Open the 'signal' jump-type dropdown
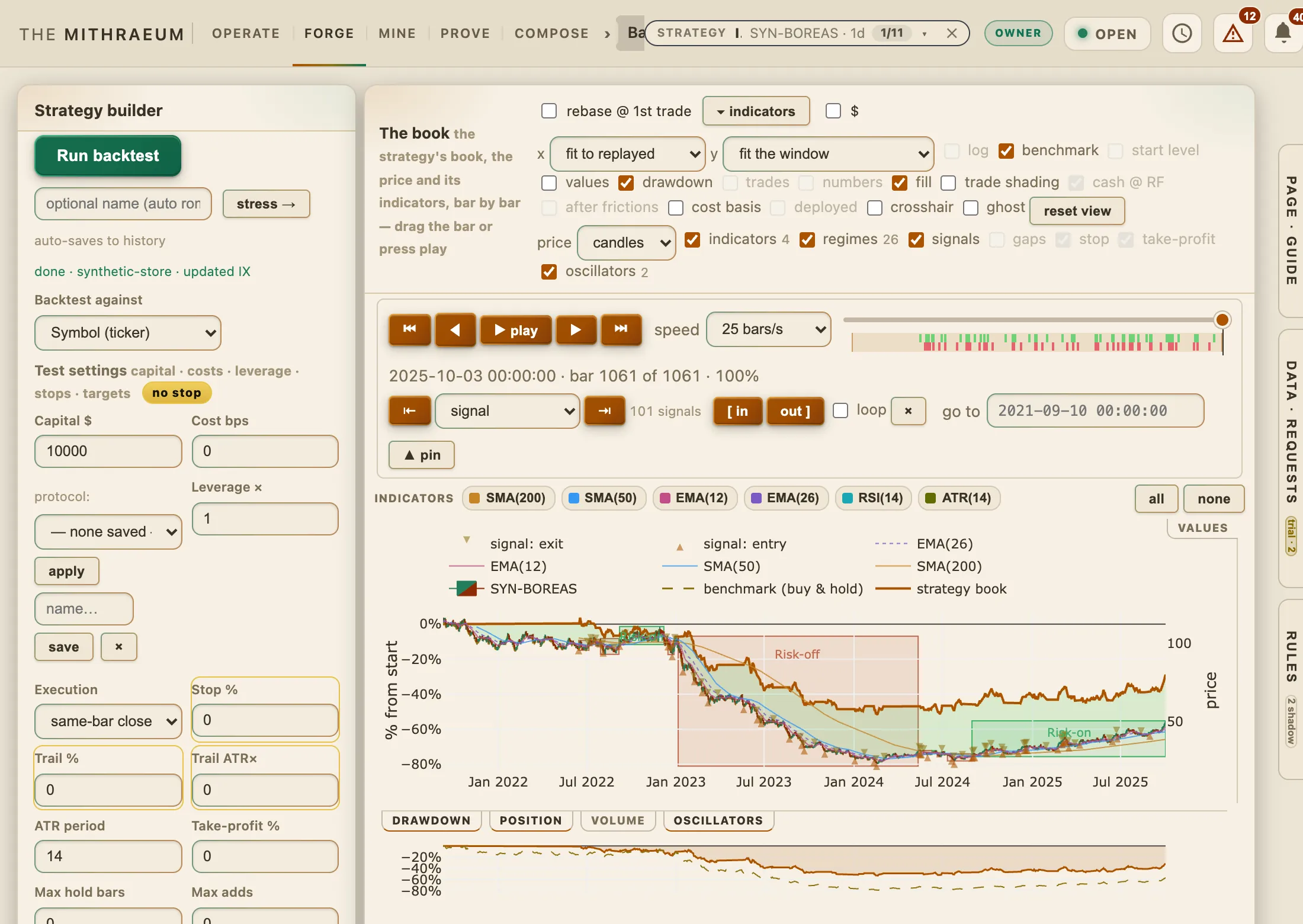 point(507,411)
